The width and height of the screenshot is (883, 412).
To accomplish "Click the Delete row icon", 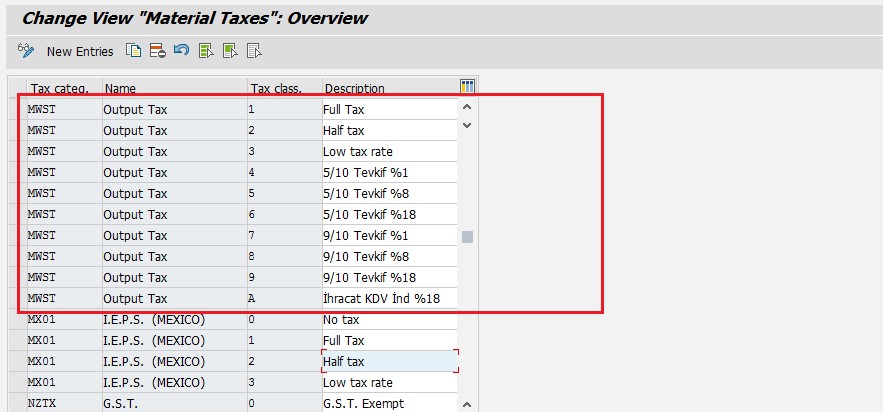I will click(x=157, y=50).
